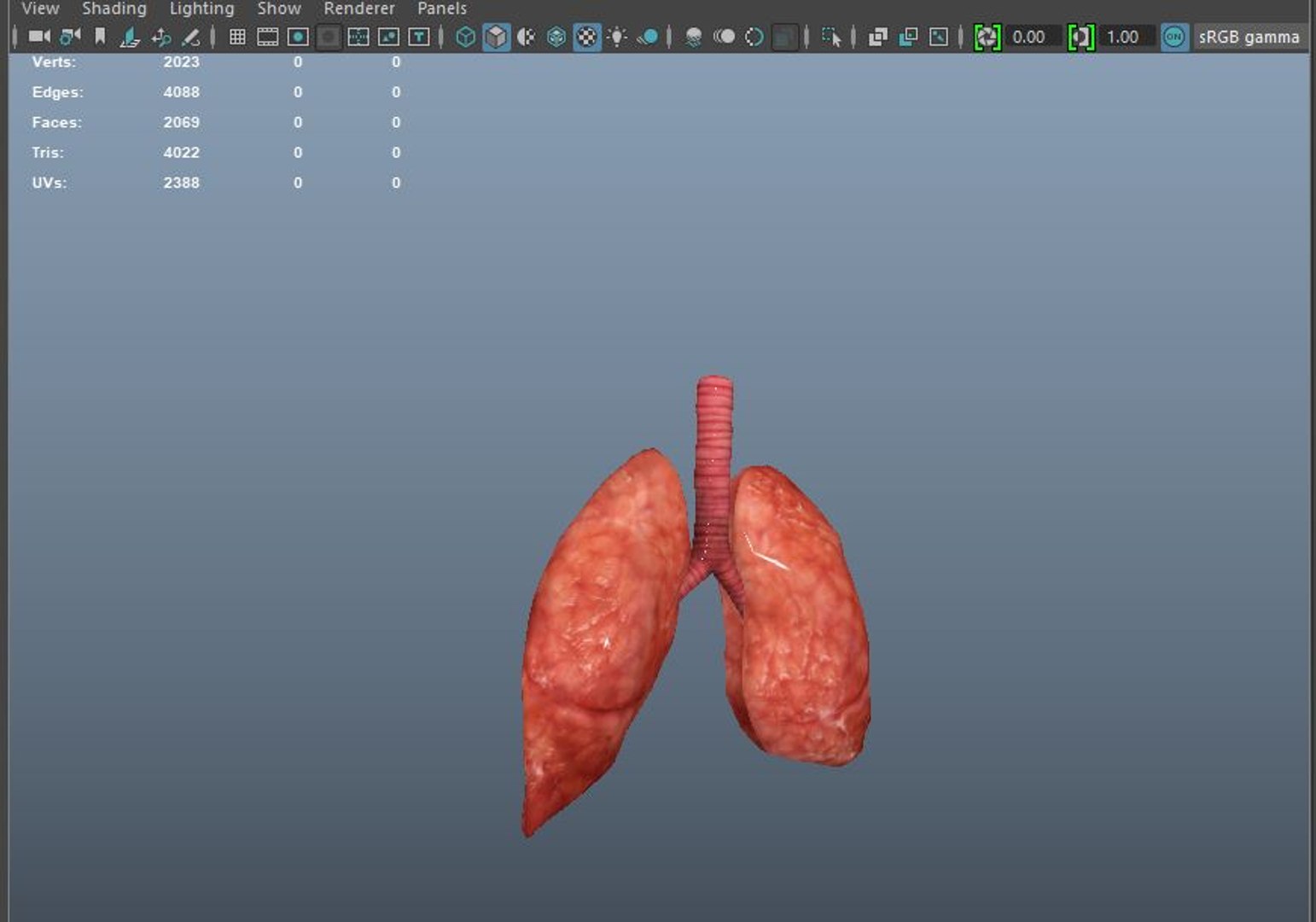Click X-Ray Active Components icon

coord(908,37)
